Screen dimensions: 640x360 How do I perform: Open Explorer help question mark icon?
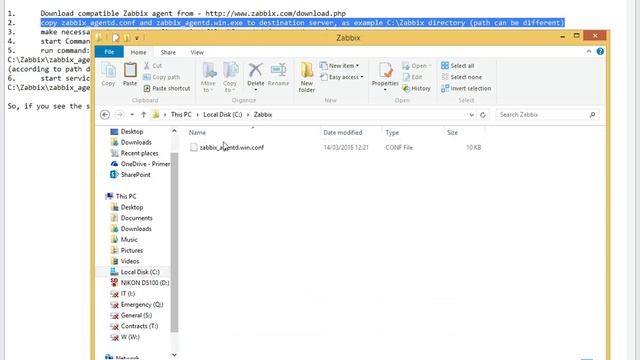600,51
